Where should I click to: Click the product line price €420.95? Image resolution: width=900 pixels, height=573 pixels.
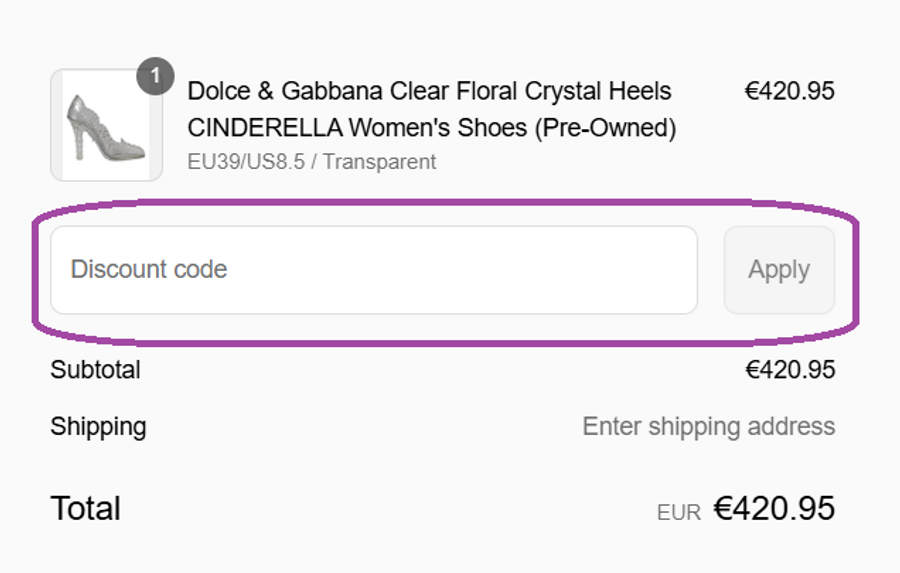coord(789,92)
